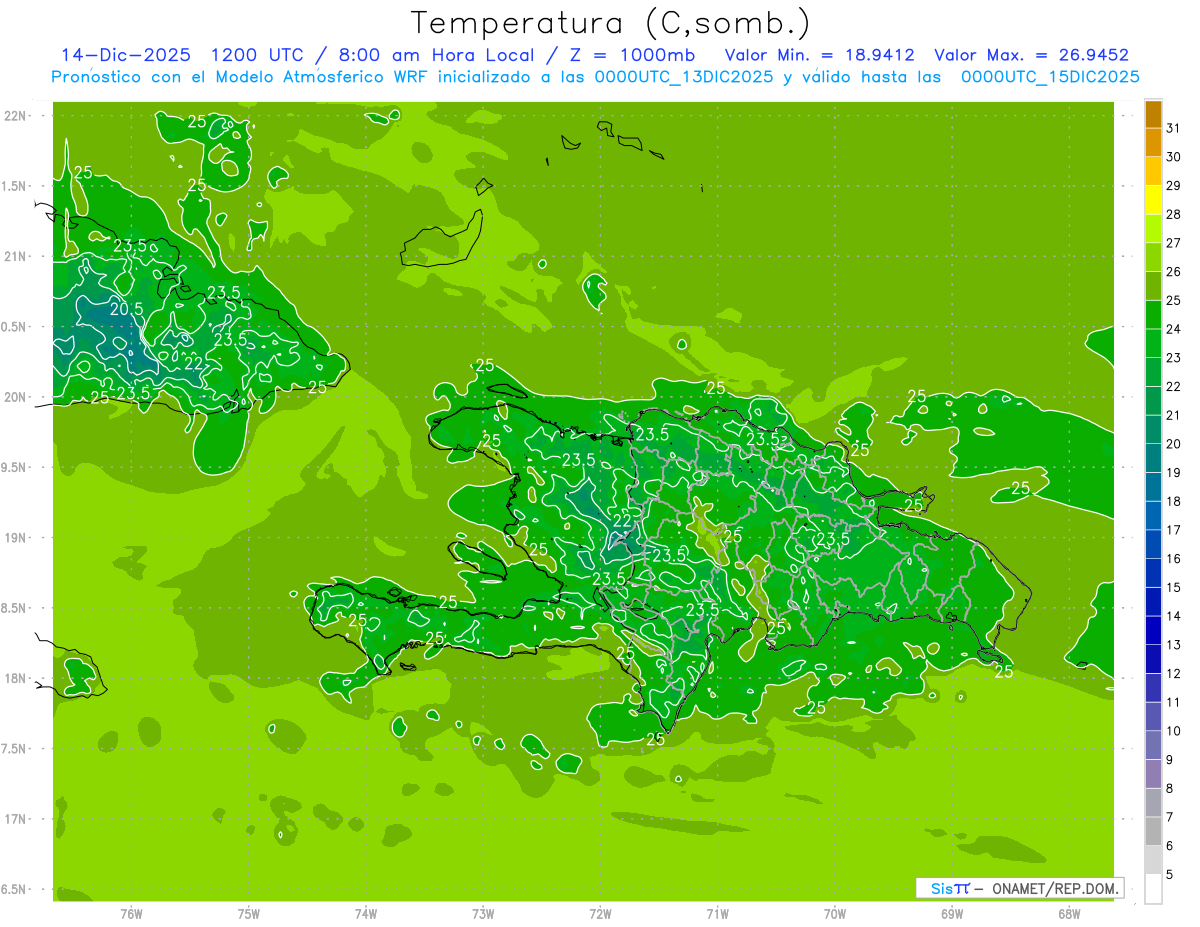Click the '31' color scale label

pyautogui.click(x=1174, y=128)
